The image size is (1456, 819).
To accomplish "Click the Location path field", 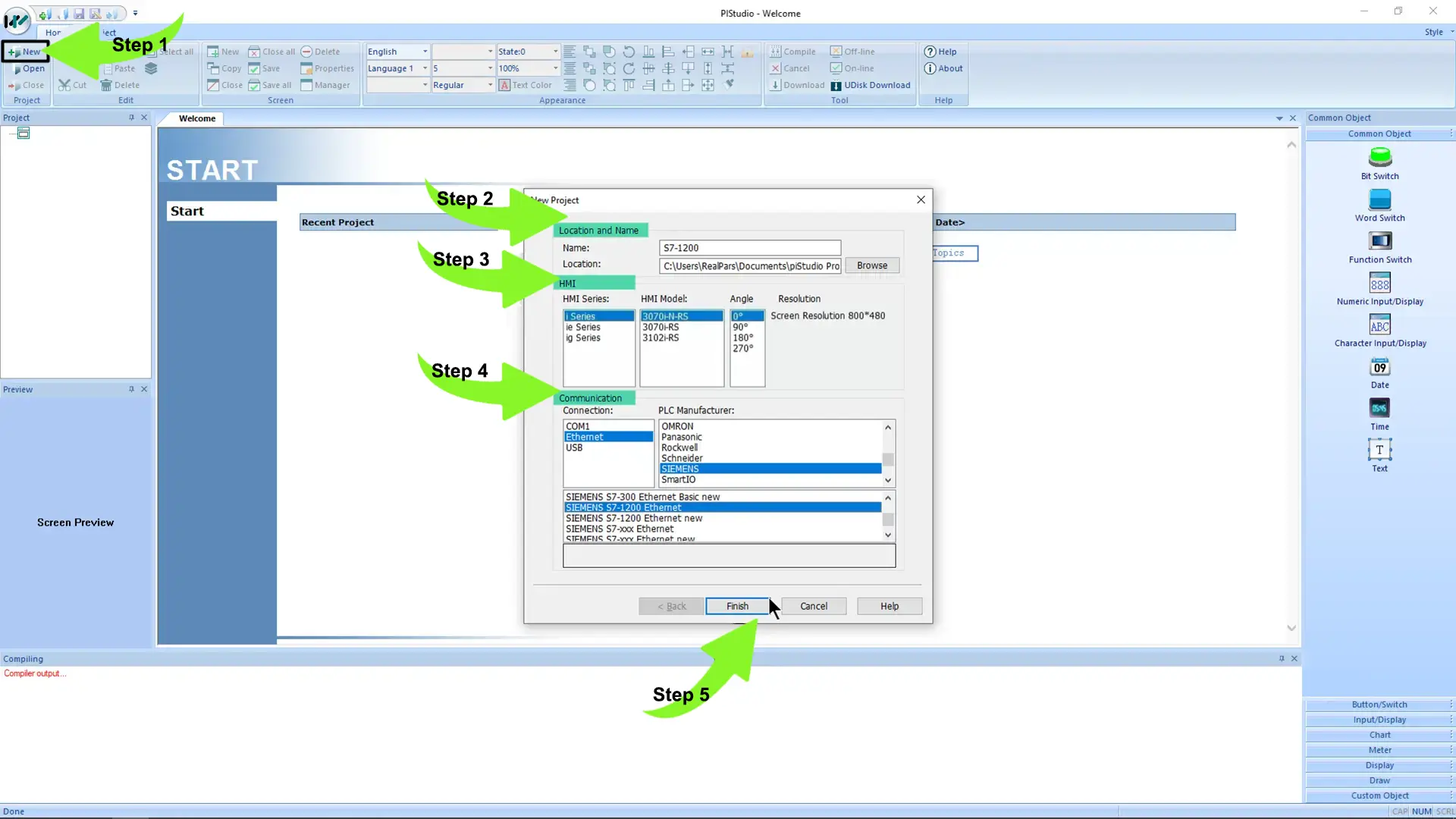I will click(x=750, y=265).
